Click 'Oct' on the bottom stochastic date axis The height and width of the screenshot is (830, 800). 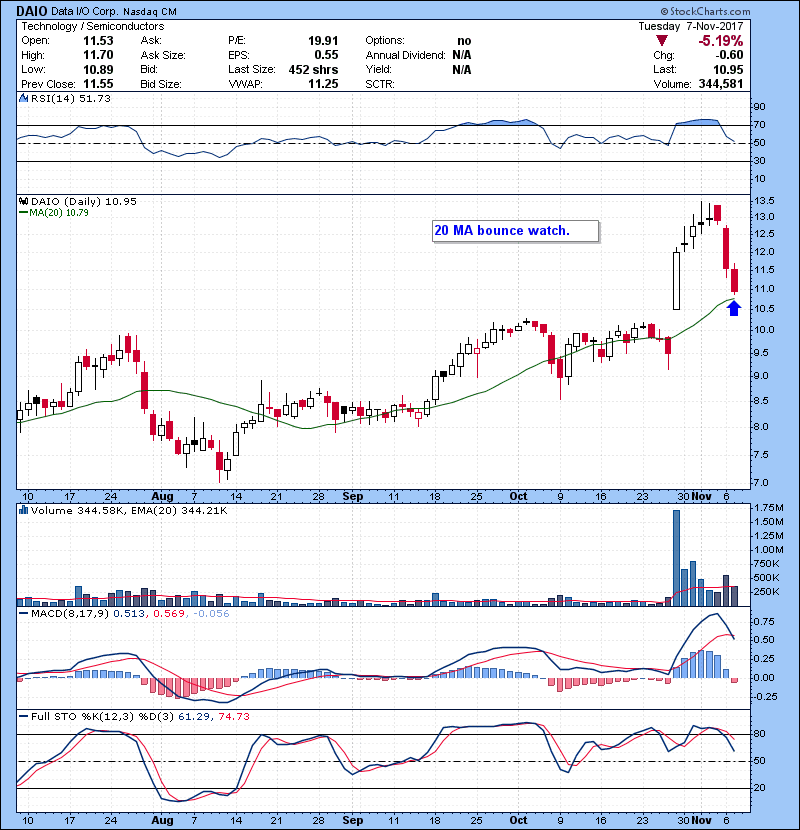[518, 820]
